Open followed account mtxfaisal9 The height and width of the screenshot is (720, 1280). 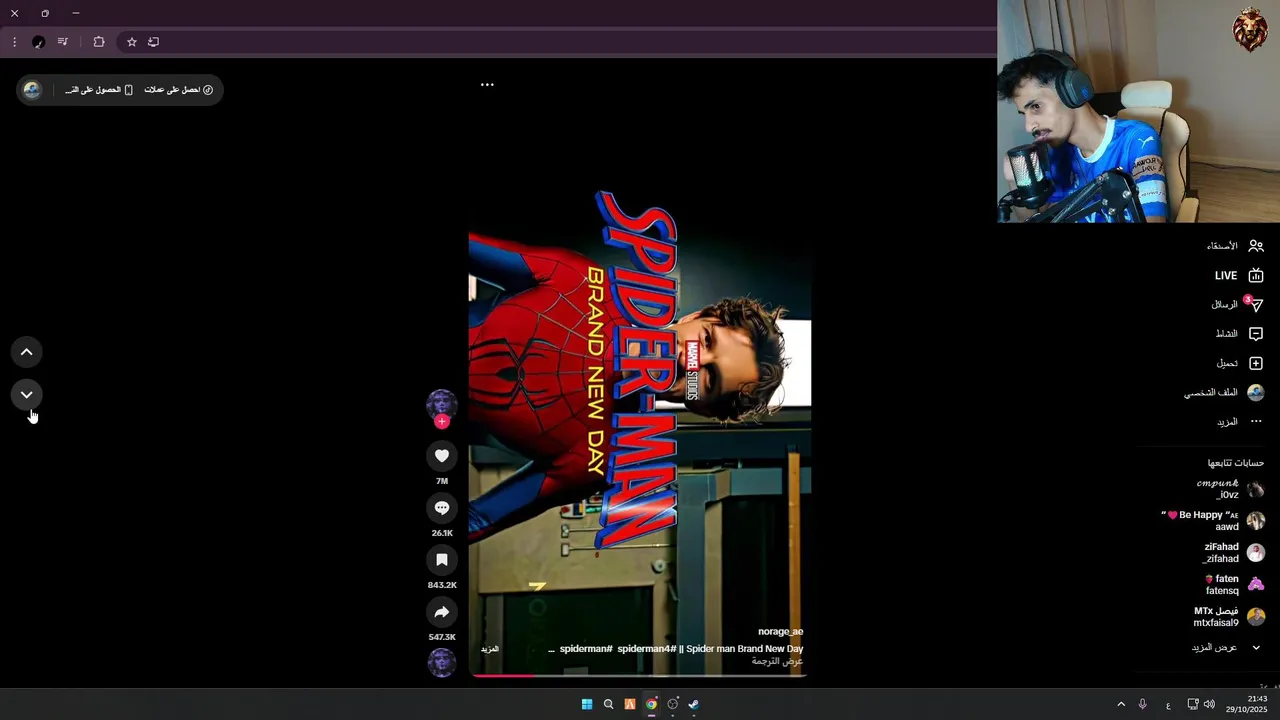(1228, 617)
